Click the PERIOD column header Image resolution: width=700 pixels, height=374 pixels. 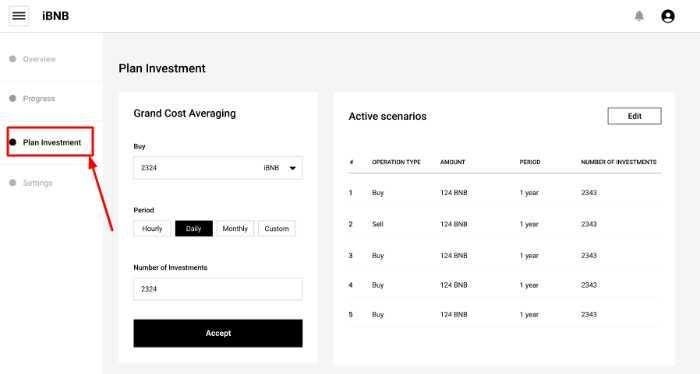[x=530, y=162]
